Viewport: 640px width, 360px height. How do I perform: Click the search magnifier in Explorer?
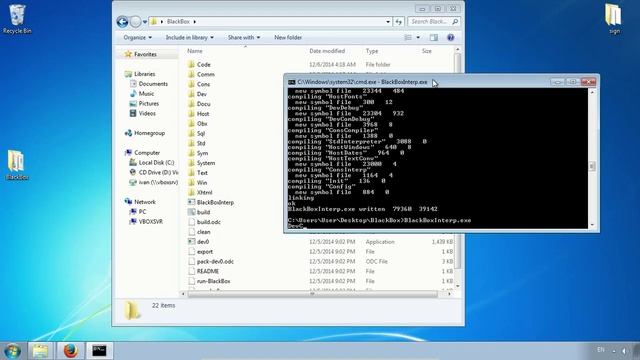click(455, 22)
